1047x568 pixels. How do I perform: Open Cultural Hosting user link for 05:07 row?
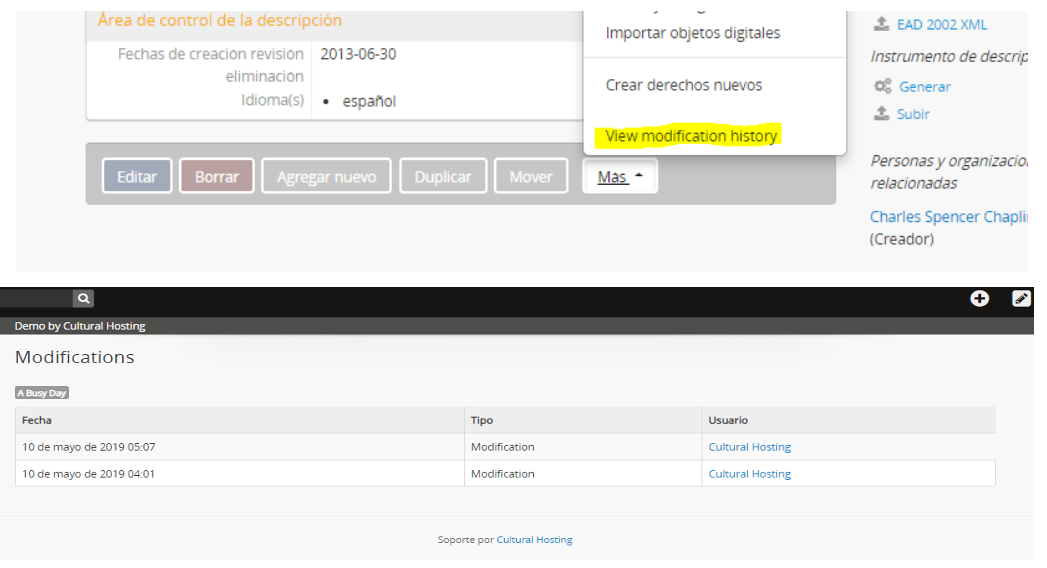click(749, 447)
